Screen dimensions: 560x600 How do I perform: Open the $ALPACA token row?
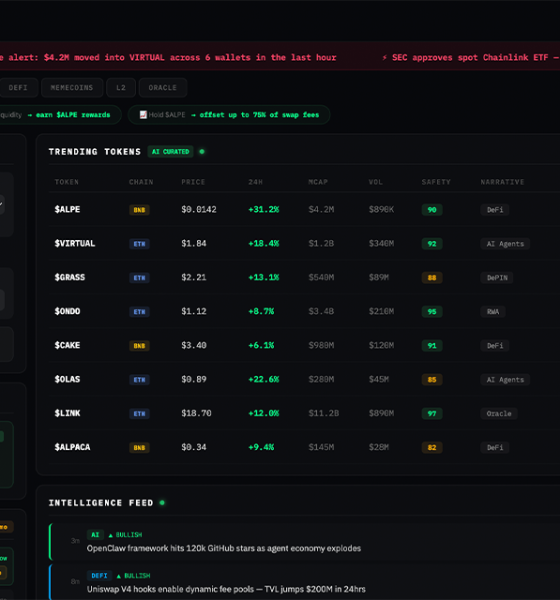pyautogui.click(x=304, y=447)
